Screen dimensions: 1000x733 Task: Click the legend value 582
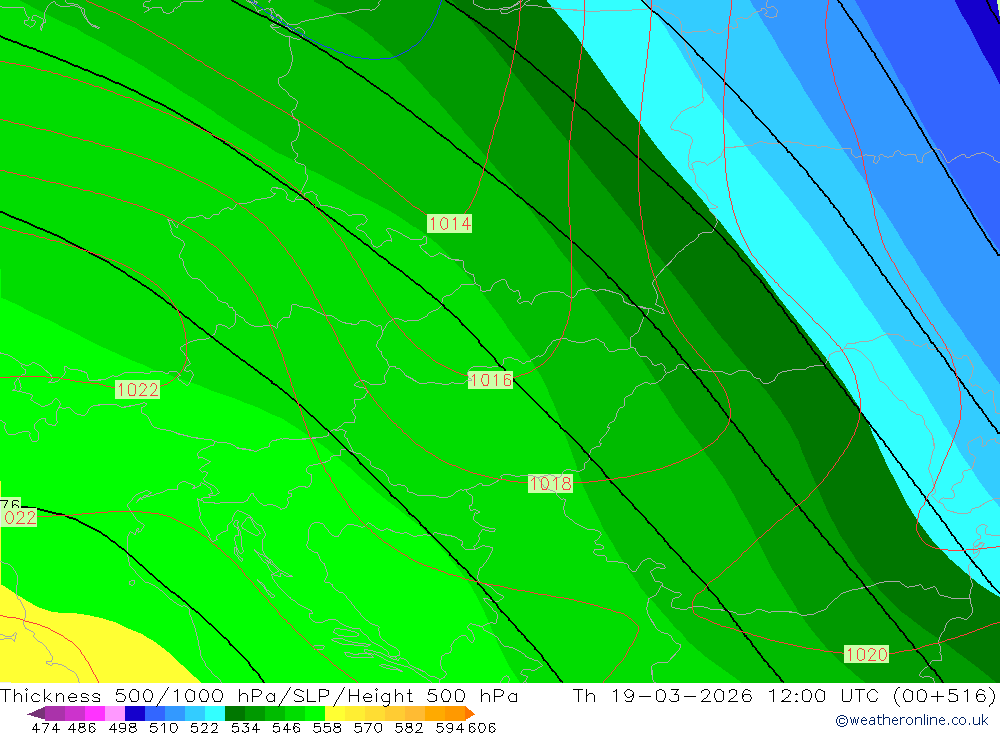click(x=409, y=728)
